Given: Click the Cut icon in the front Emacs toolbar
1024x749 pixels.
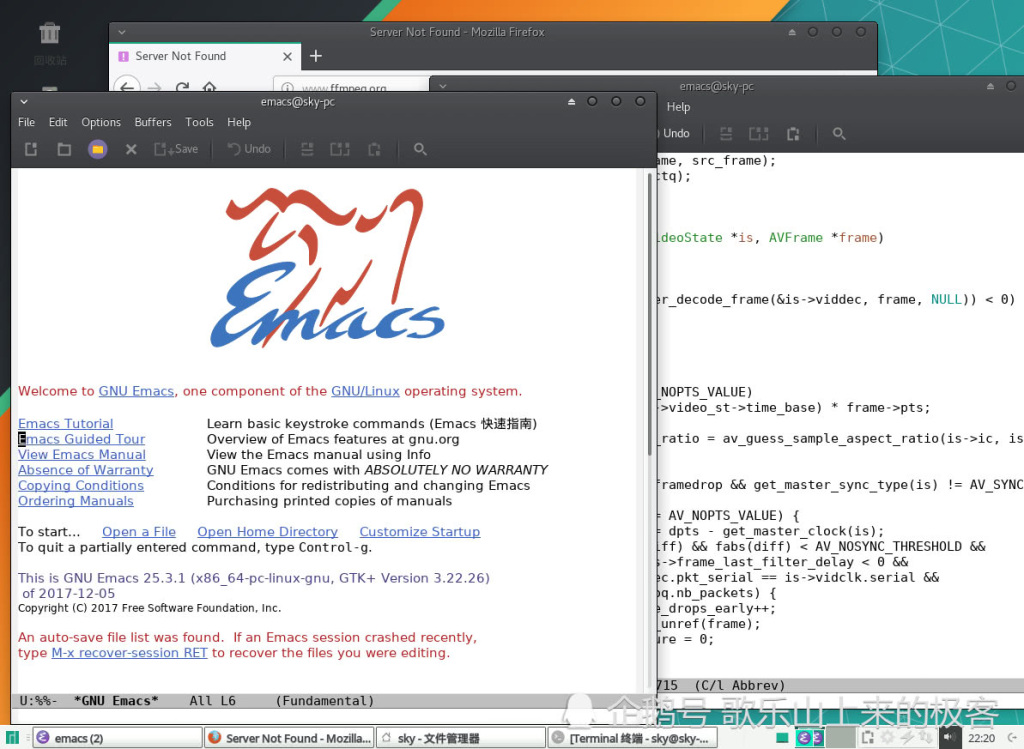Looking at the screenshot, I should [x=307, y=150].
